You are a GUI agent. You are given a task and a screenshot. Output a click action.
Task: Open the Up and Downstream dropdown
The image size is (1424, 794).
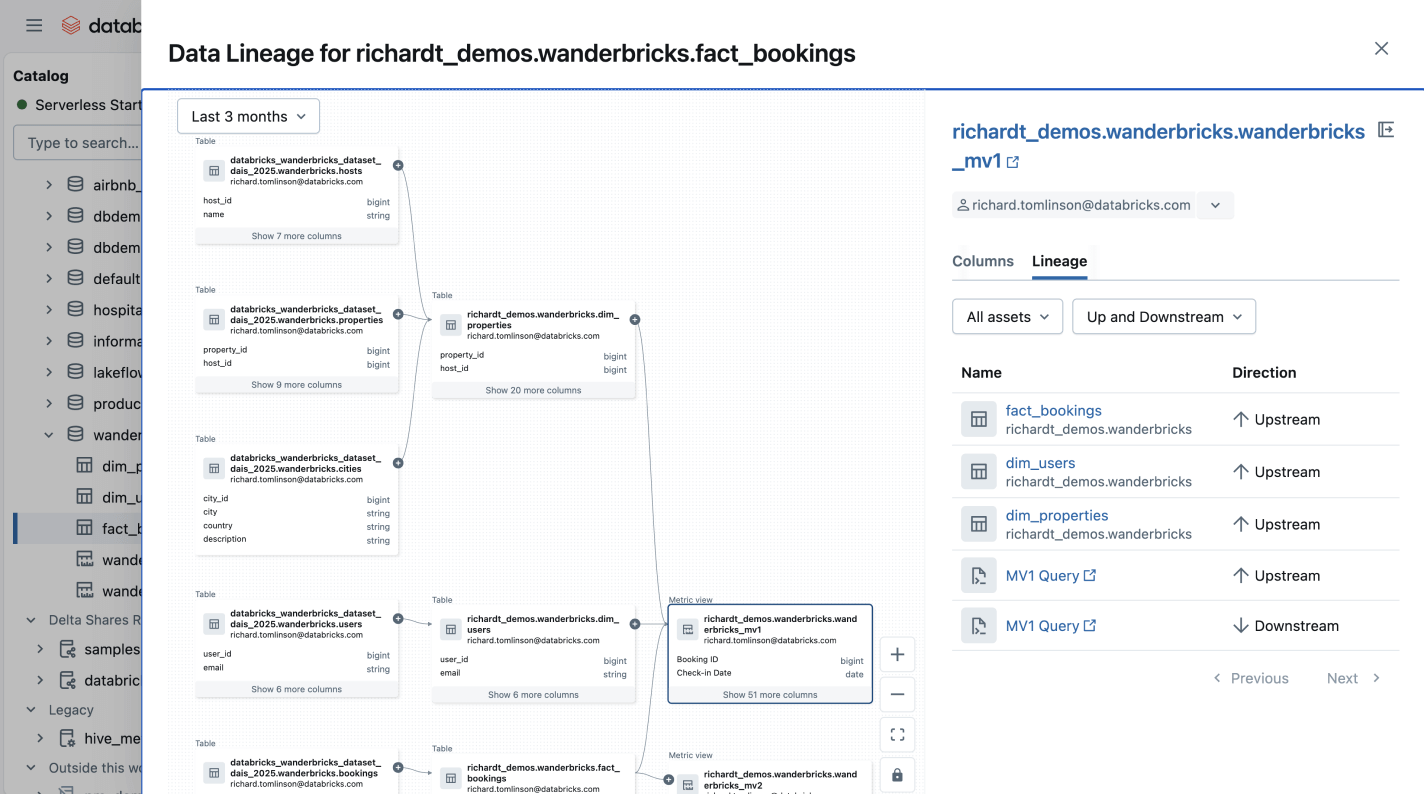[x=1164, y=317]
